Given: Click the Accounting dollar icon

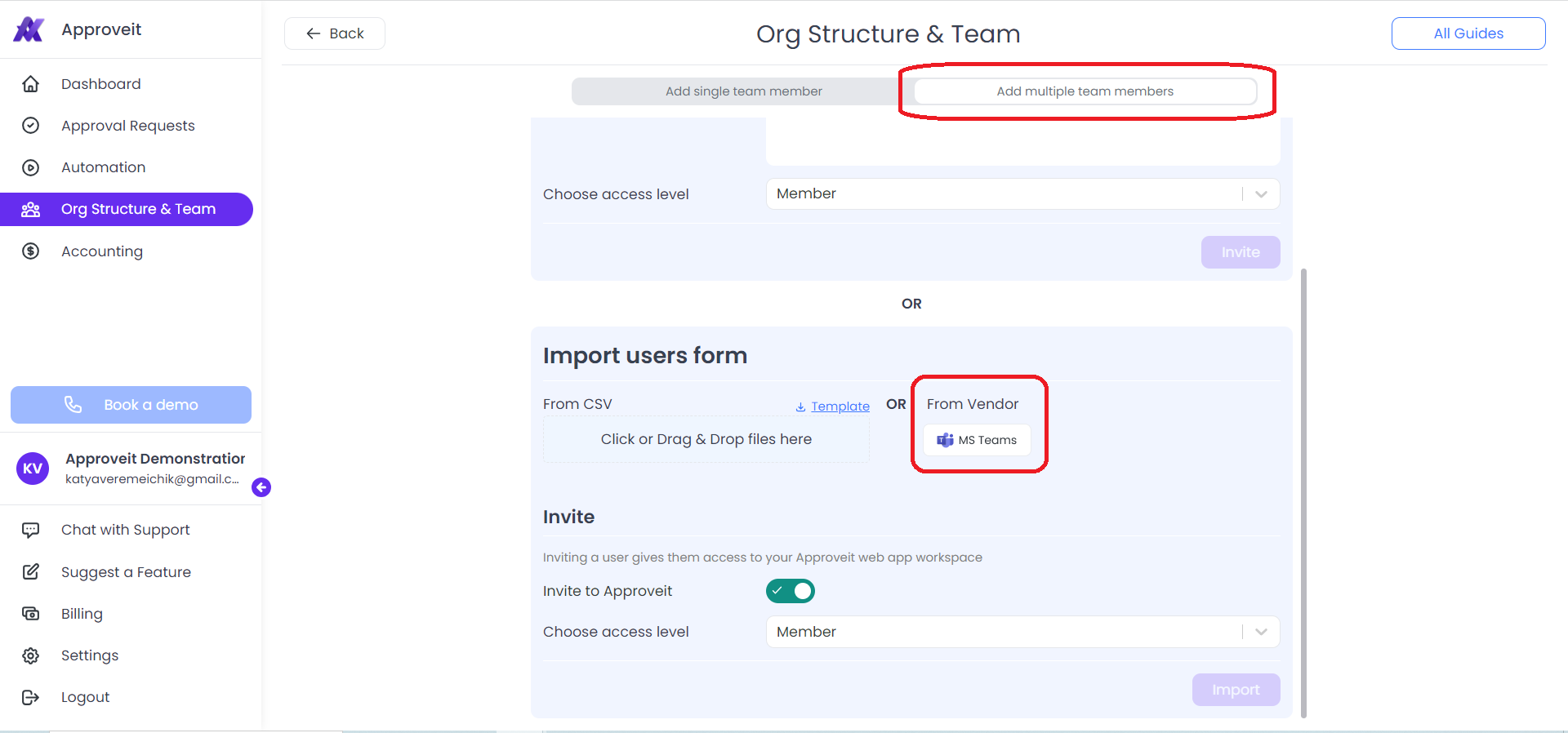Looking at the screenshot, I should coord(30,251).
